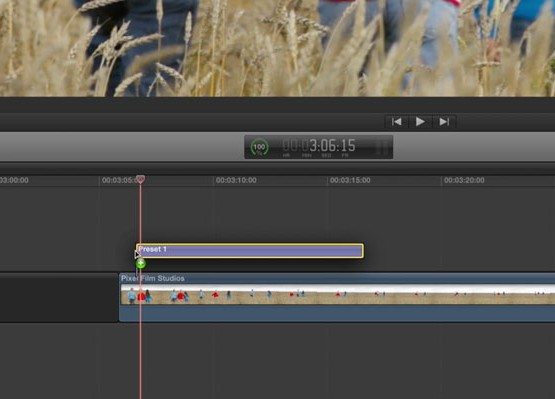Image resolution: width=555 pixels, height=399 pixels.
Task: Click ruler at 00:03:05:00 mark
Action: (120, 180)
